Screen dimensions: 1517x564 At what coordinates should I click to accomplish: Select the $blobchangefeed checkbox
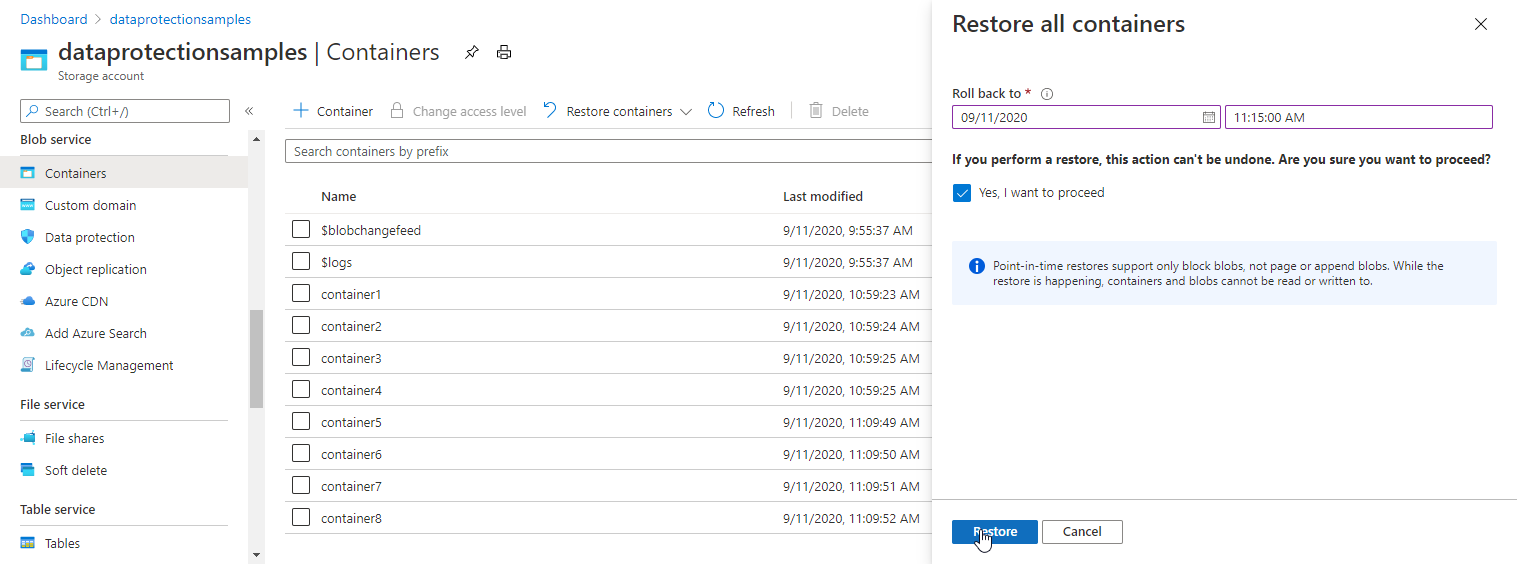tap(301, 230)
